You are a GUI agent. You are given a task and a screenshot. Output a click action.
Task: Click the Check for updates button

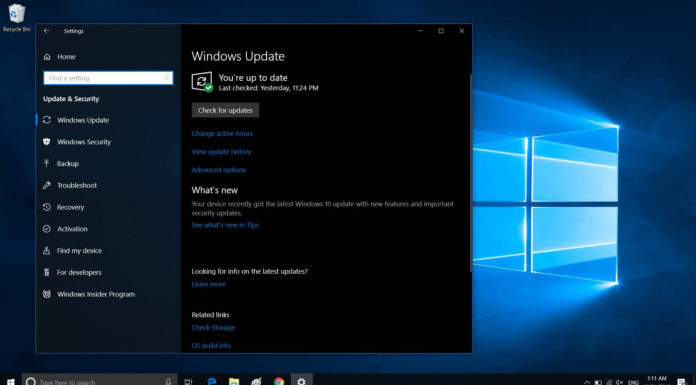pos(225,110)
